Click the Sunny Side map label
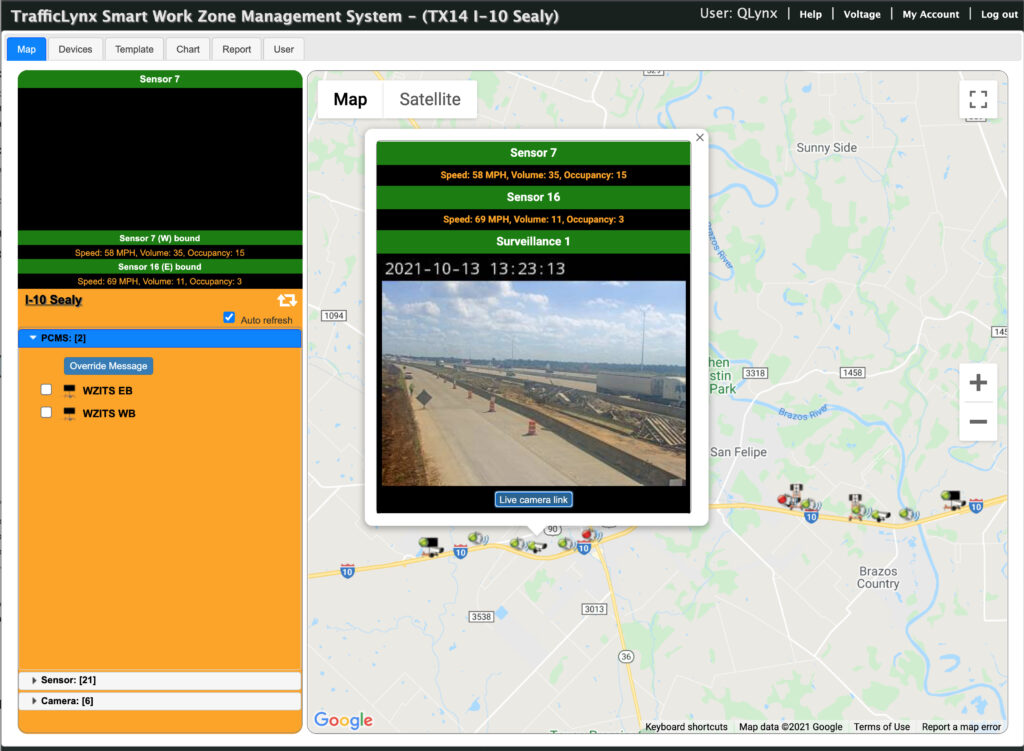The height and width of the screenshot is (751, 1024). coord(826,148)
